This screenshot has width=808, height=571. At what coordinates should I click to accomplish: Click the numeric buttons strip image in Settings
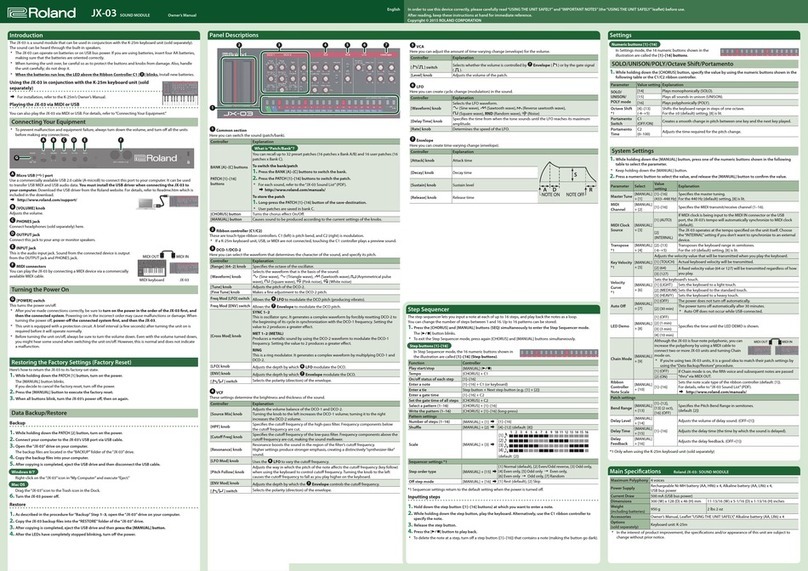[x=759, y=52]
